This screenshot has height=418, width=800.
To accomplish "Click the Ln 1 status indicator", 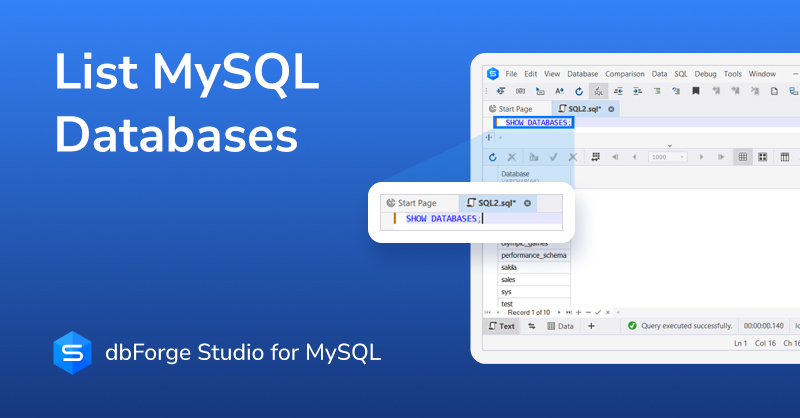I will tap(740, 343).
